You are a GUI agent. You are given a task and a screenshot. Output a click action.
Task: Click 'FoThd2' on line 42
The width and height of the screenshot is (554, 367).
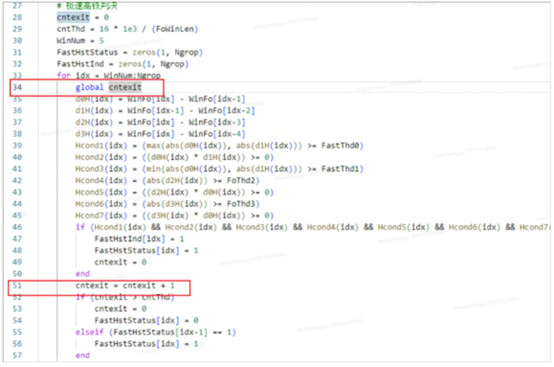pos(241,180)
